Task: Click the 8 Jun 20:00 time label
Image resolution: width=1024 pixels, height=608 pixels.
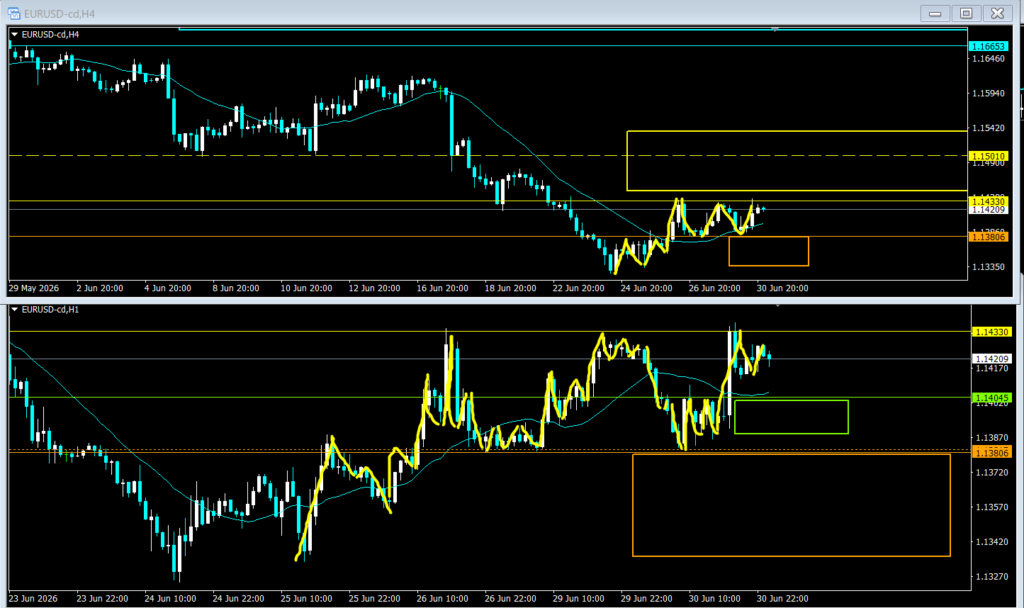Action: [236, 288]
